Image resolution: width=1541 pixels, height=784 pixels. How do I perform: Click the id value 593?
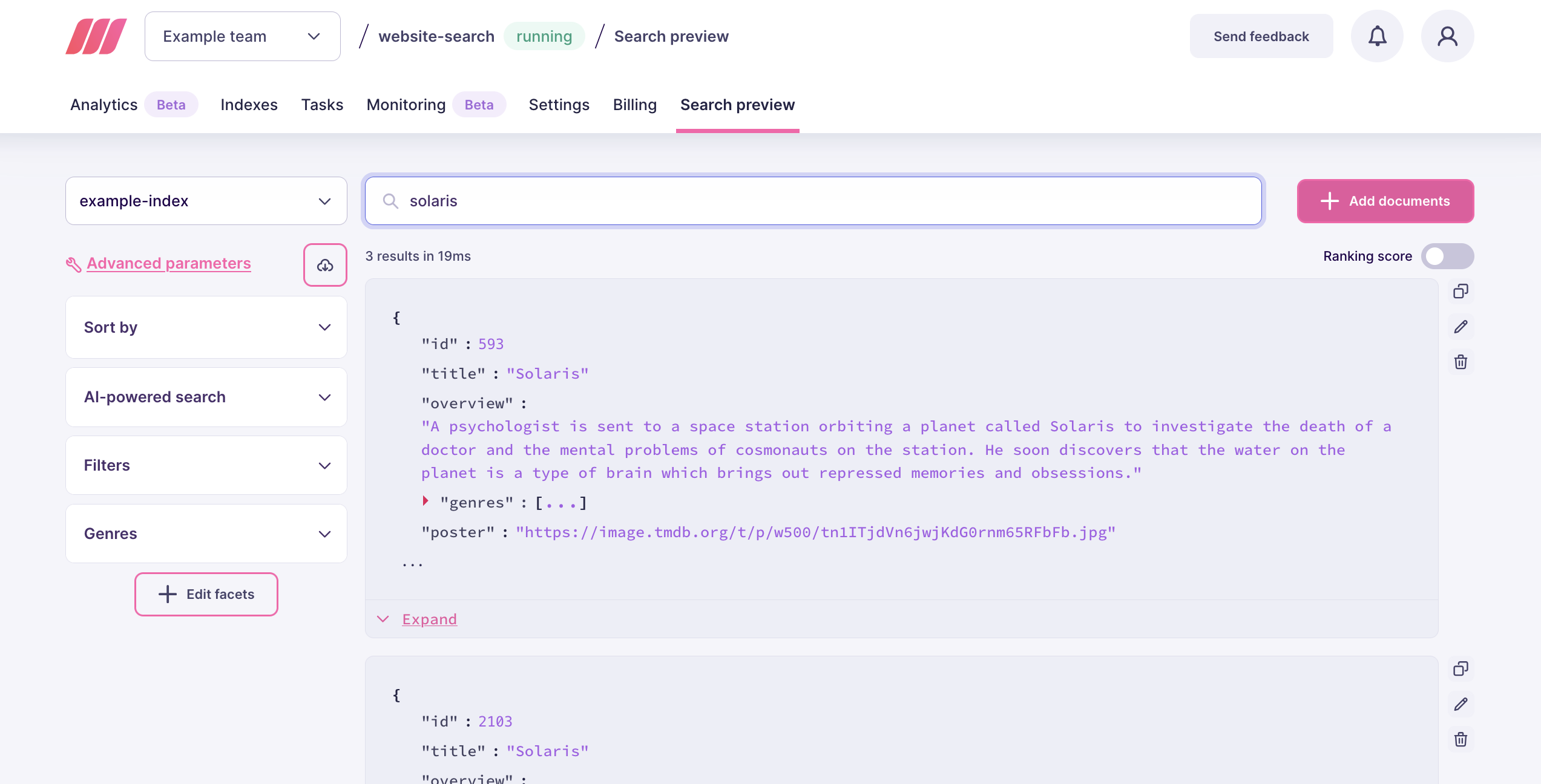(491, 344)
